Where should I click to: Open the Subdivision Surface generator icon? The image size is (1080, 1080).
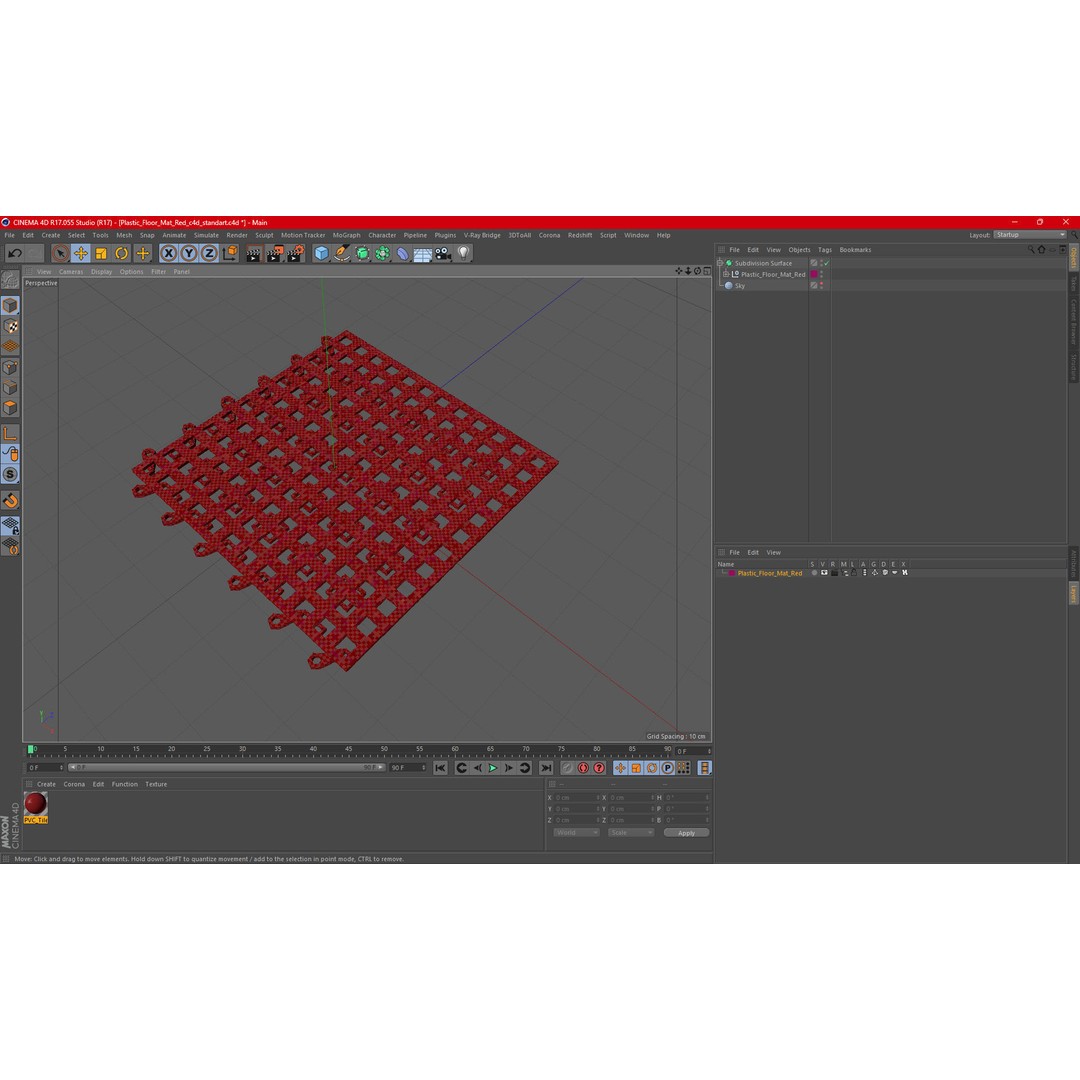point(362,253)
